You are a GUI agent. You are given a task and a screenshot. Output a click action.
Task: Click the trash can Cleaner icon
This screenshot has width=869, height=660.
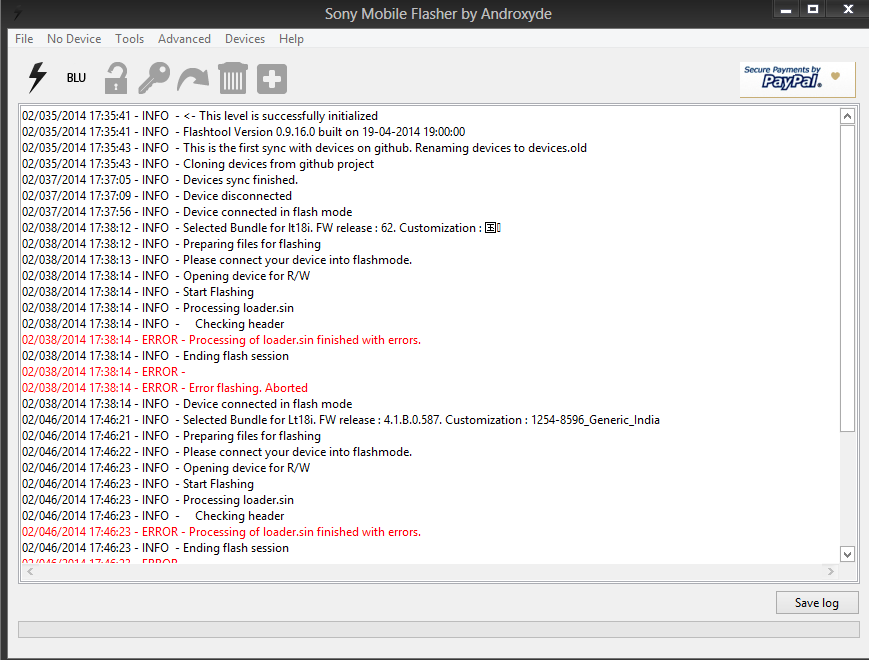pyautogui.click(x=233, y=78)
